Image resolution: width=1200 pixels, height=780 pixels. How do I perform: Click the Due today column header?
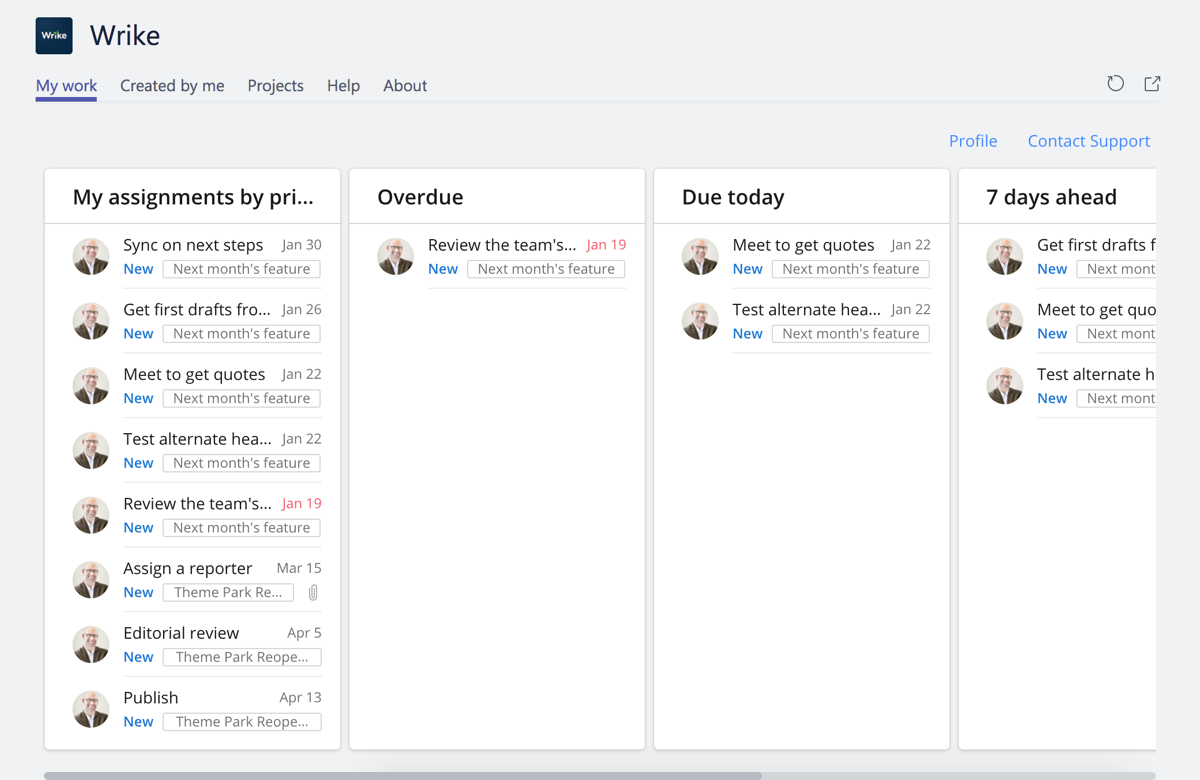pos(733,197)
